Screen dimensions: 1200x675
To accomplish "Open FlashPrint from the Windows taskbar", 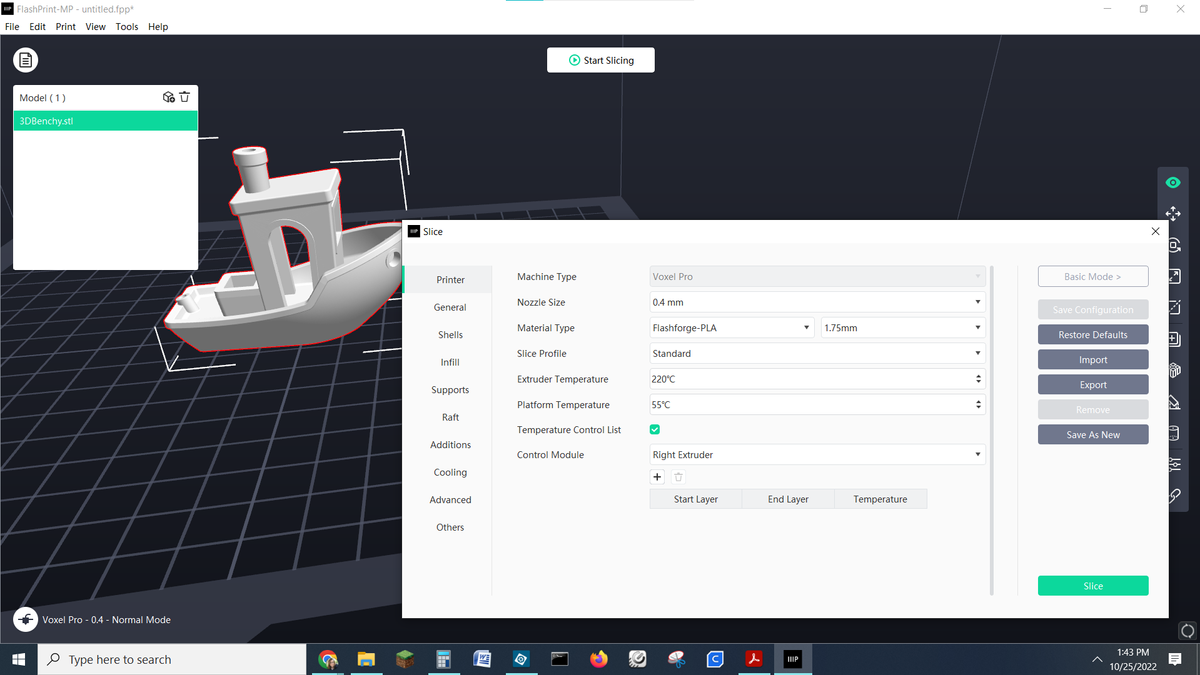I will click(x=792, y=659).
